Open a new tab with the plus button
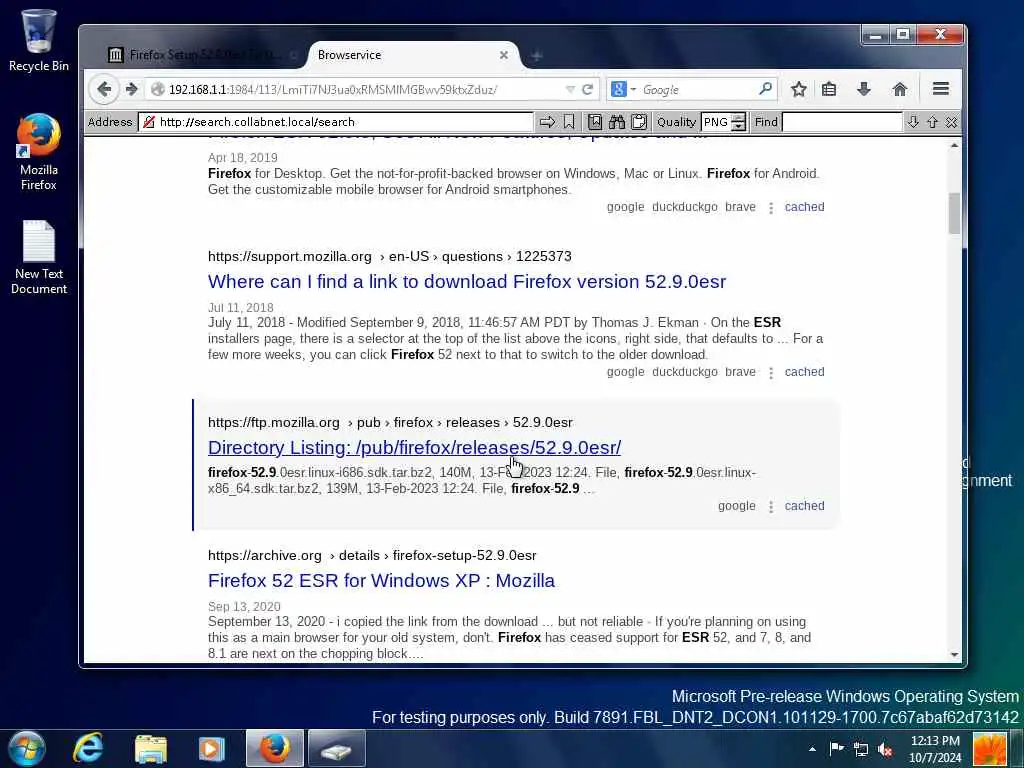Screen dimensions: 1024x768 536,56
